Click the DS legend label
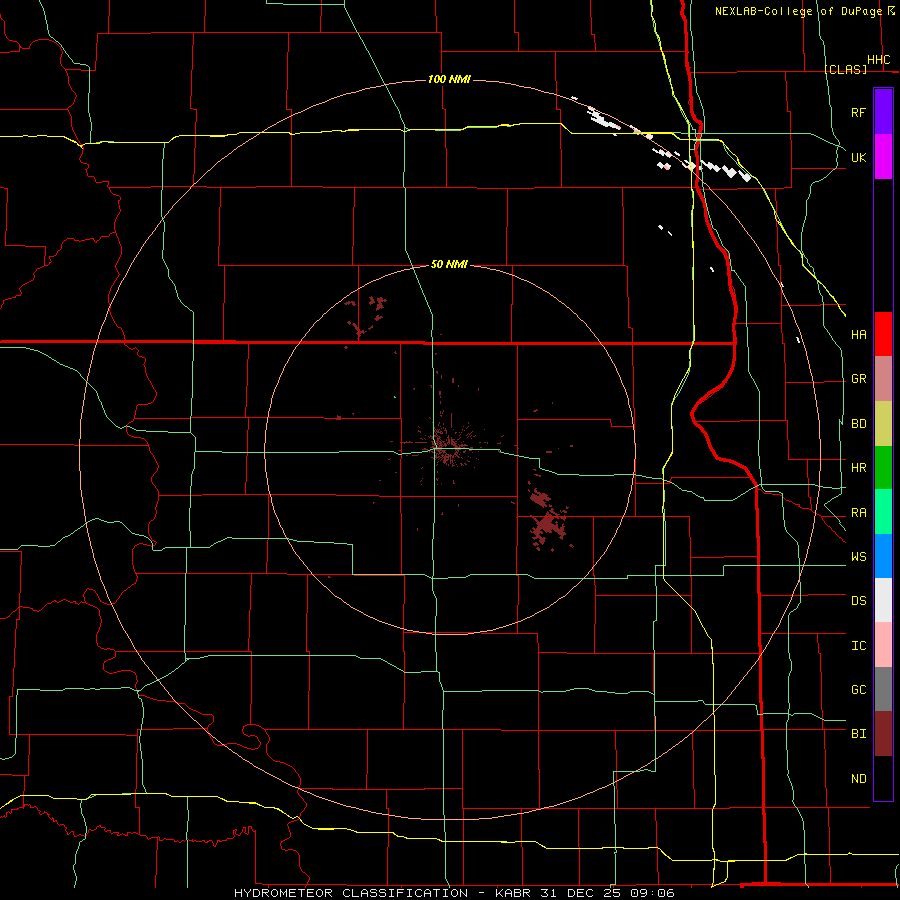This screenshot has height=900, width=900. tap(858, 600)
